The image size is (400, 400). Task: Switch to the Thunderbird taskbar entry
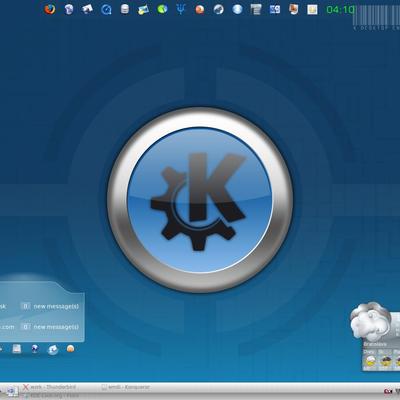click(49, 387)
